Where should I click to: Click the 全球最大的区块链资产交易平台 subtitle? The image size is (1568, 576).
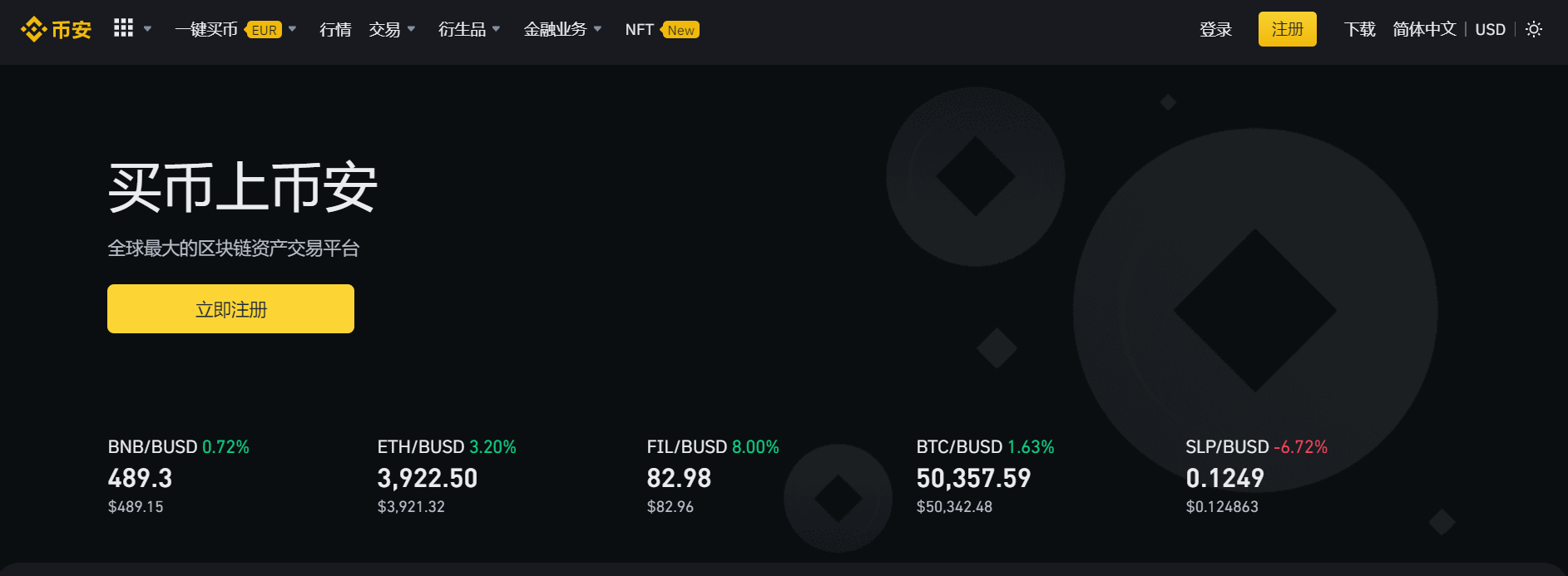234,249
